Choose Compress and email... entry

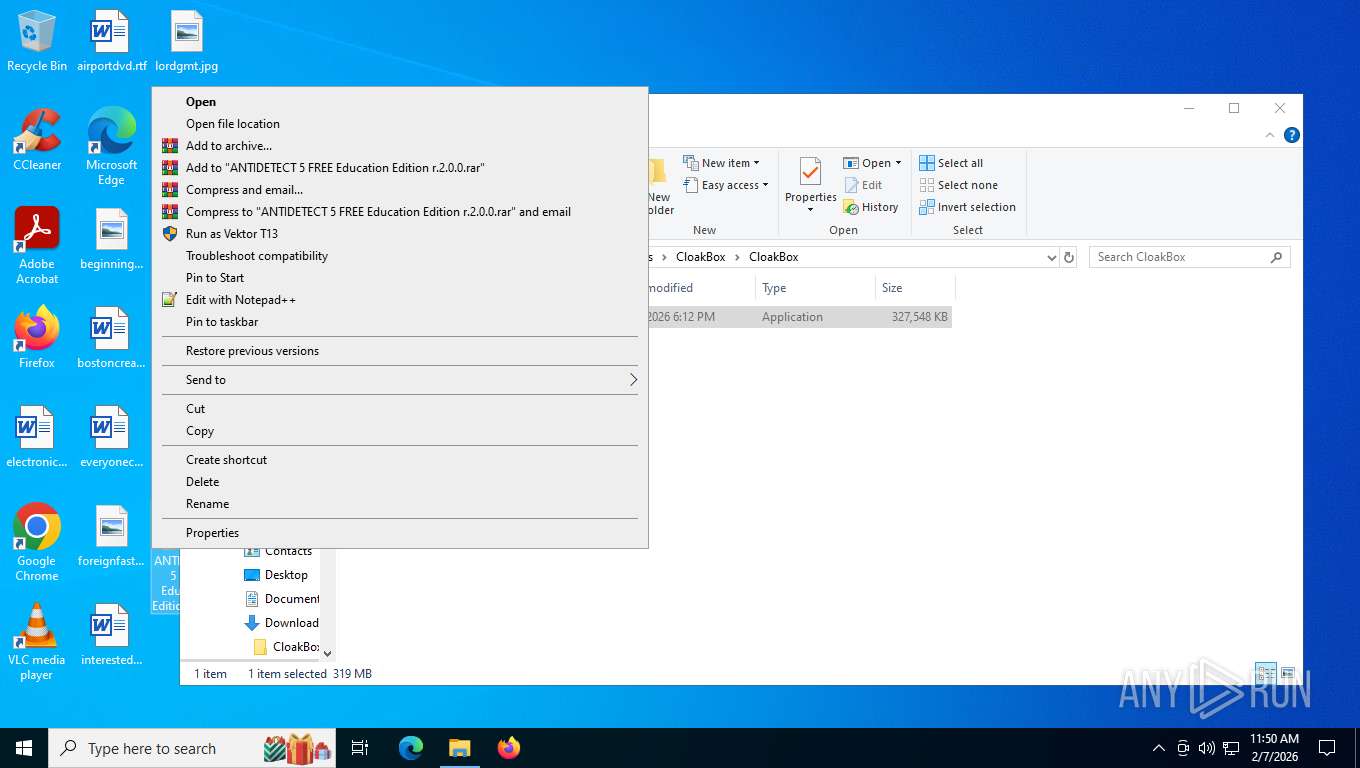[400, 190]
